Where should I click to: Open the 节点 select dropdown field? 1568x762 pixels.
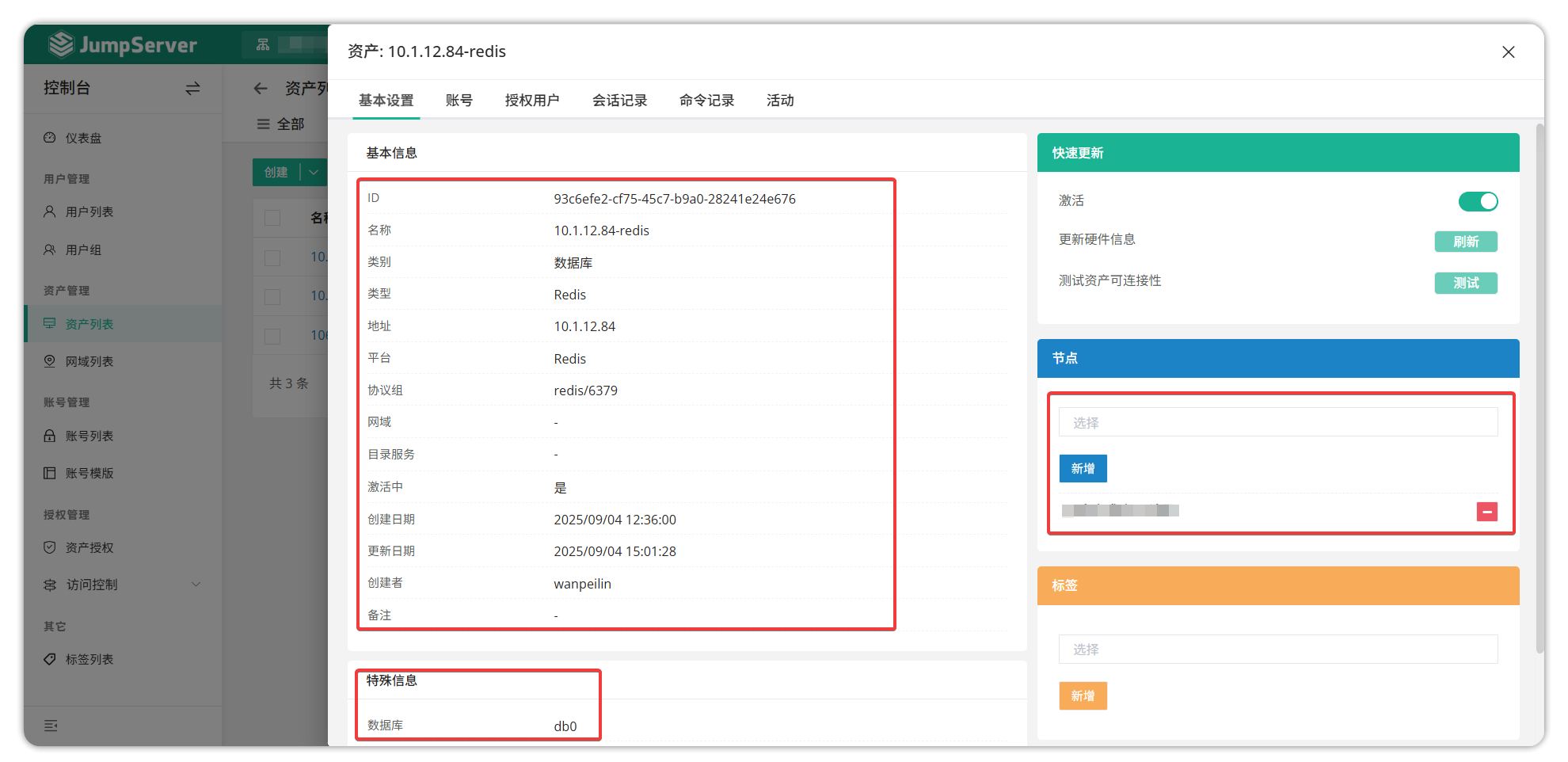point(1277,422)
